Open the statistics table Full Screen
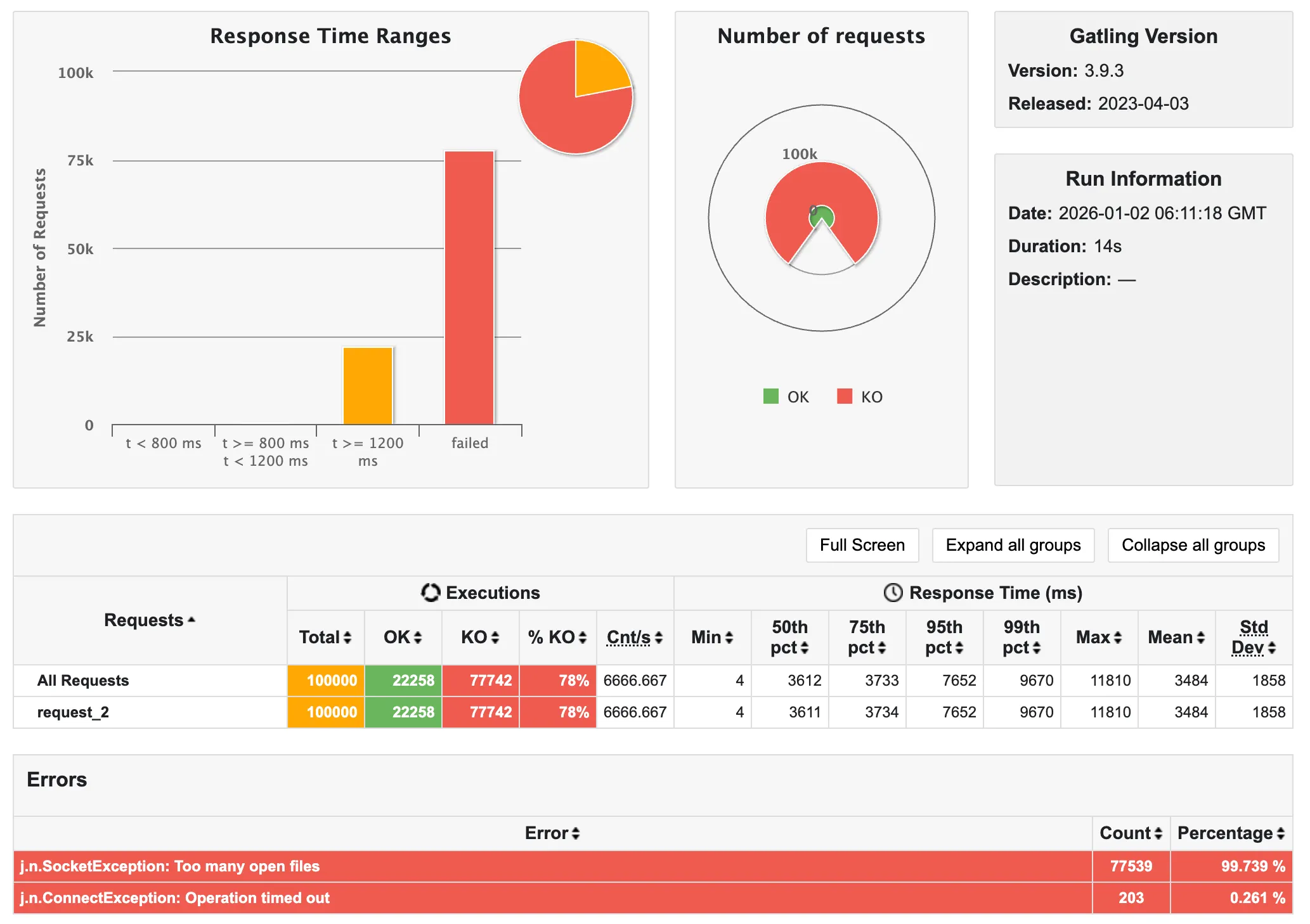The height and width of the screenshot is (924, 1310). (862, 545)
